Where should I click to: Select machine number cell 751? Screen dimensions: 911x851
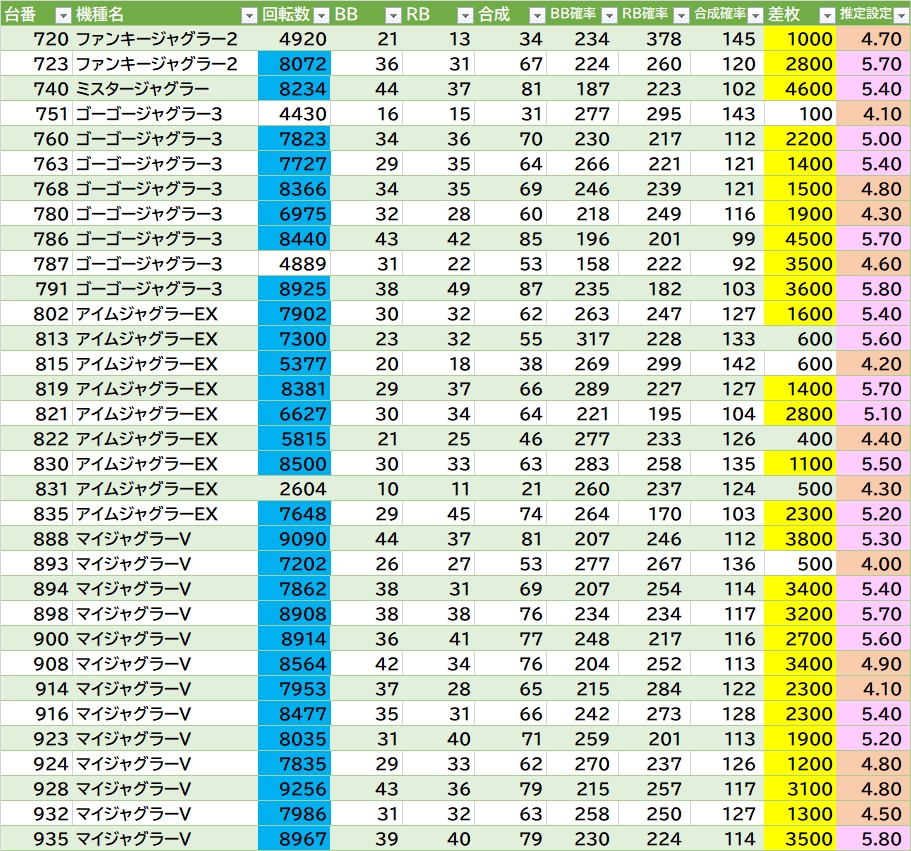36,114
